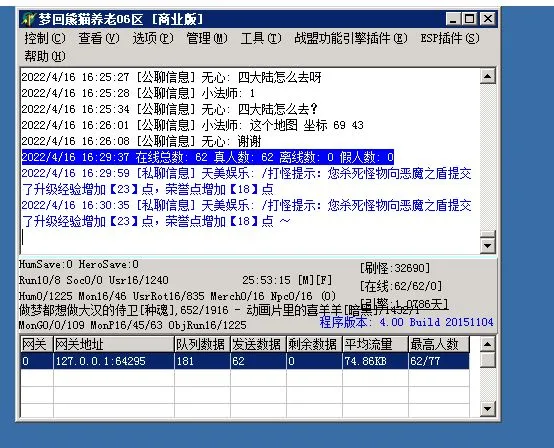The width and height of the screenshot is (554, 448).
Task: Open the 控制(C) menu
Action: pyautogui.click(x=45, y=38)
